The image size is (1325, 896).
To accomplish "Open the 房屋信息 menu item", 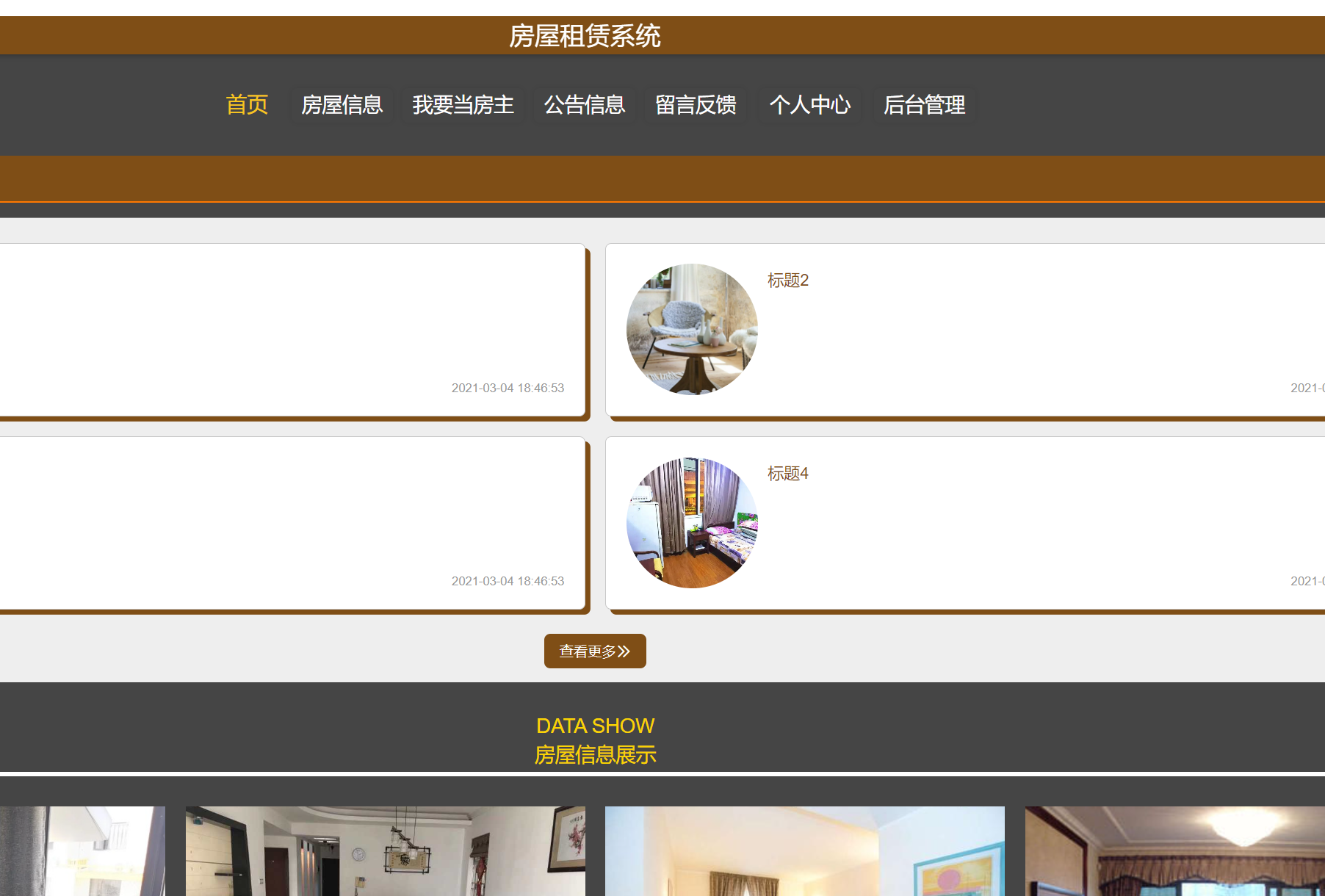I will click(342, 105).
